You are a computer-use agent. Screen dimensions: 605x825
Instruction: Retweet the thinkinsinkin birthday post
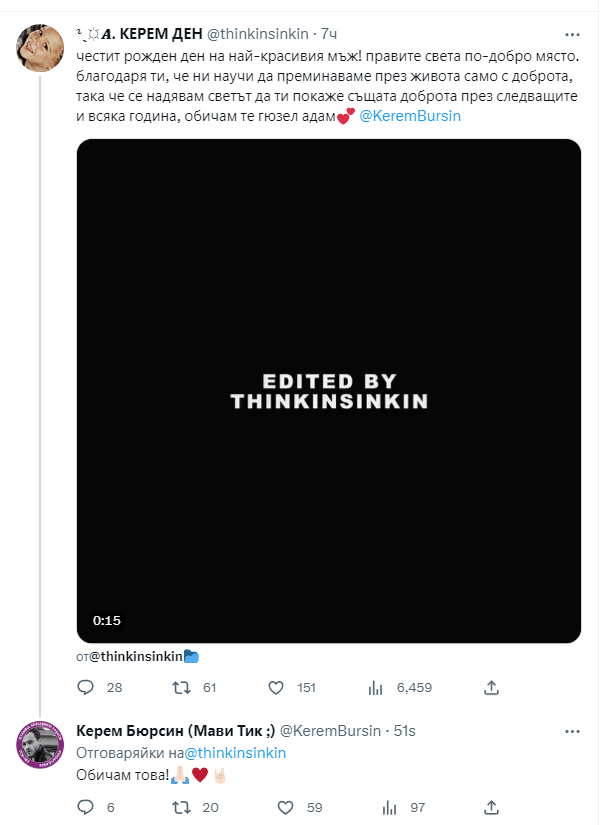(182, 688)
